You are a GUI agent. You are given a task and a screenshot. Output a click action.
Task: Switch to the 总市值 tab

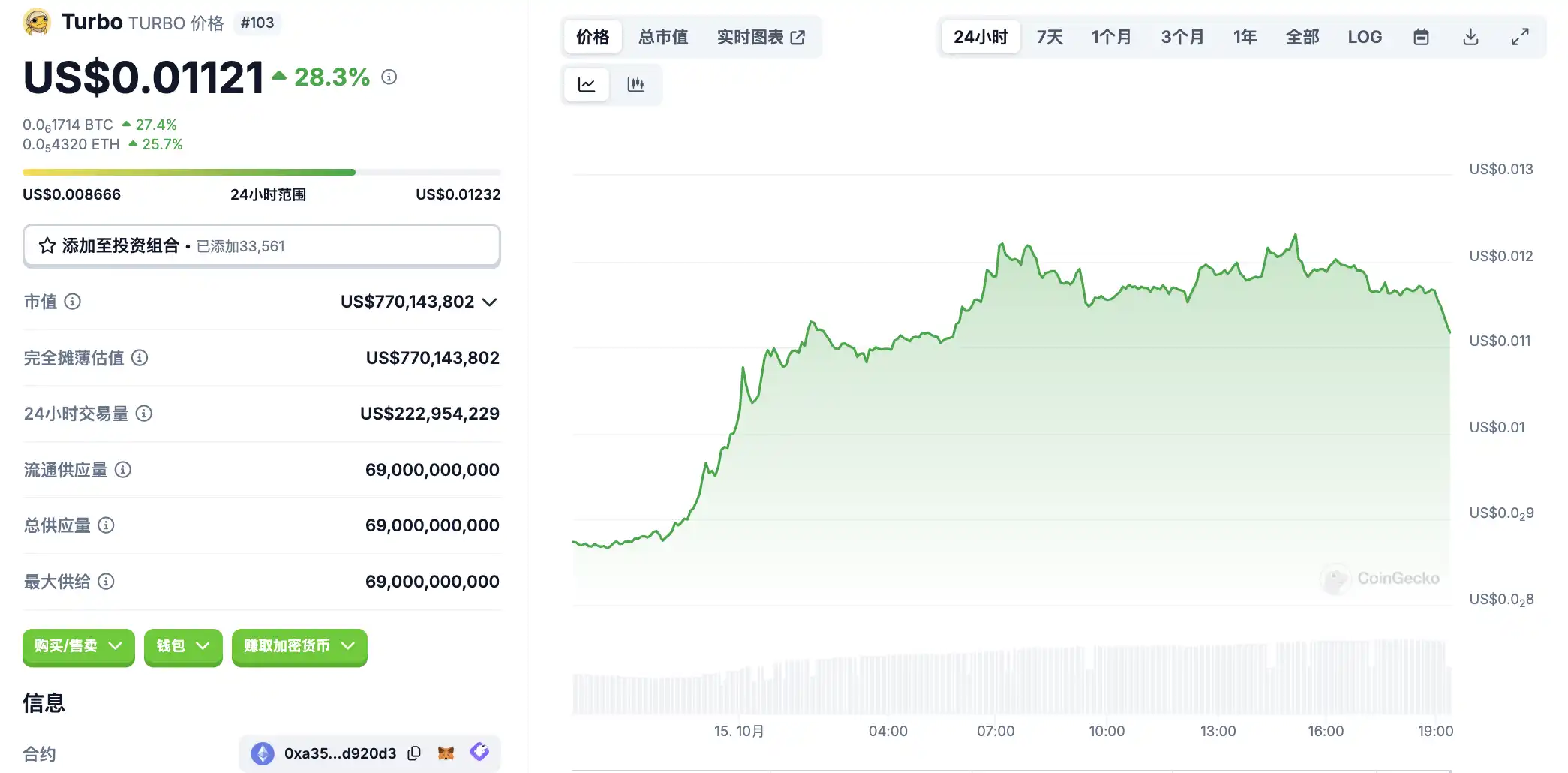663,37
